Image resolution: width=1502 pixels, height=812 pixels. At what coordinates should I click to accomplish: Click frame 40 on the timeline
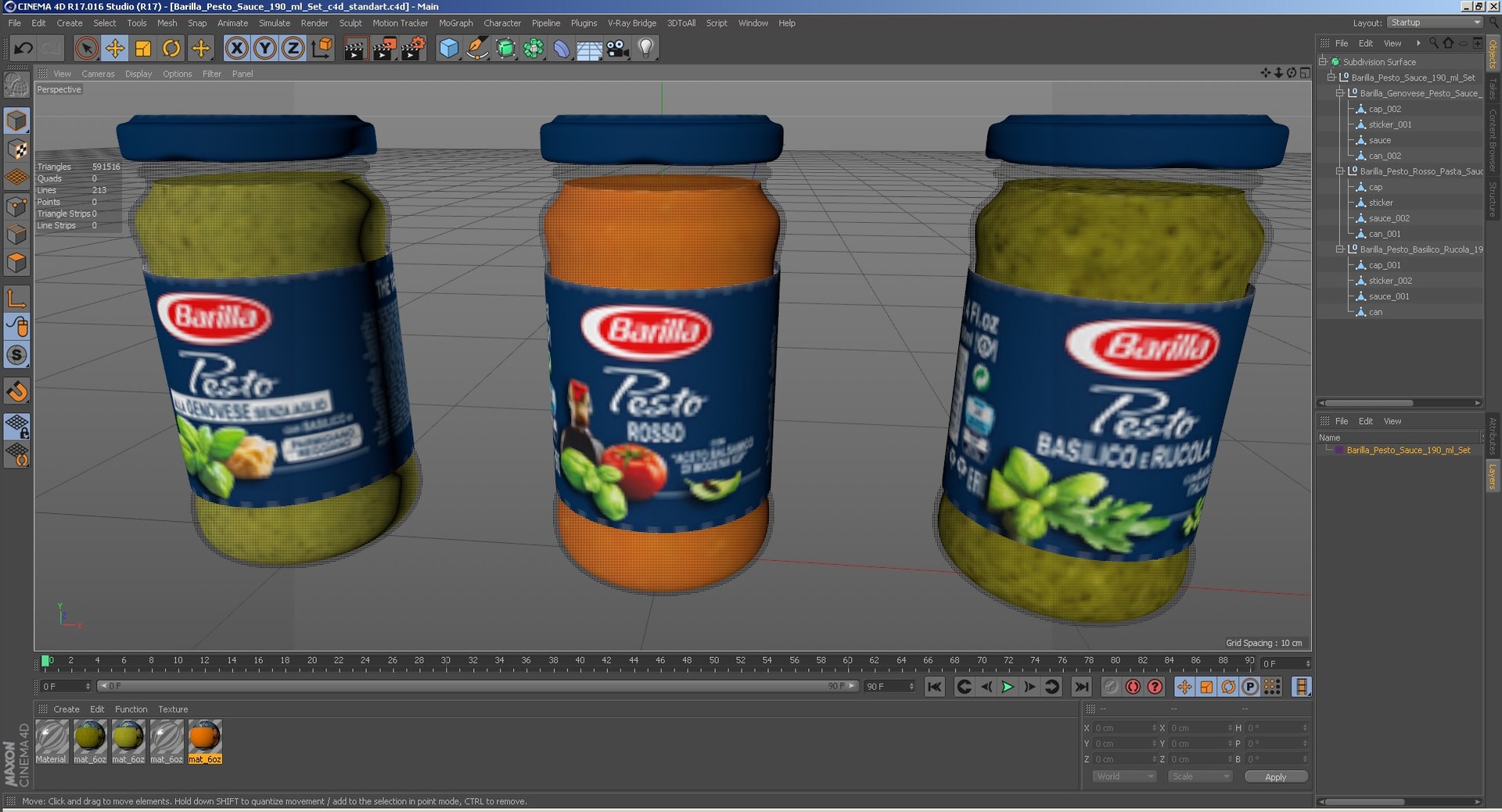coord(580,660)
